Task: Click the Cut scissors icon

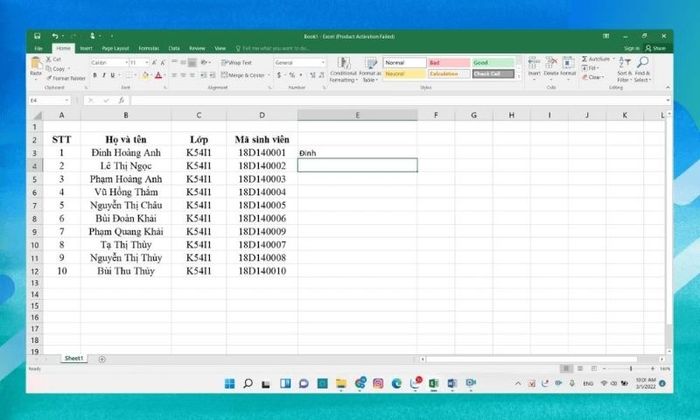Action: (48, 59)
